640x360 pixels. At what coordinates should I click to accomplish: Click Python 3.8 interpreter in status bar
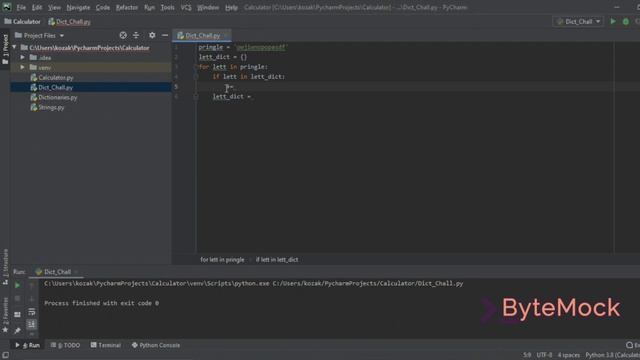612,355
